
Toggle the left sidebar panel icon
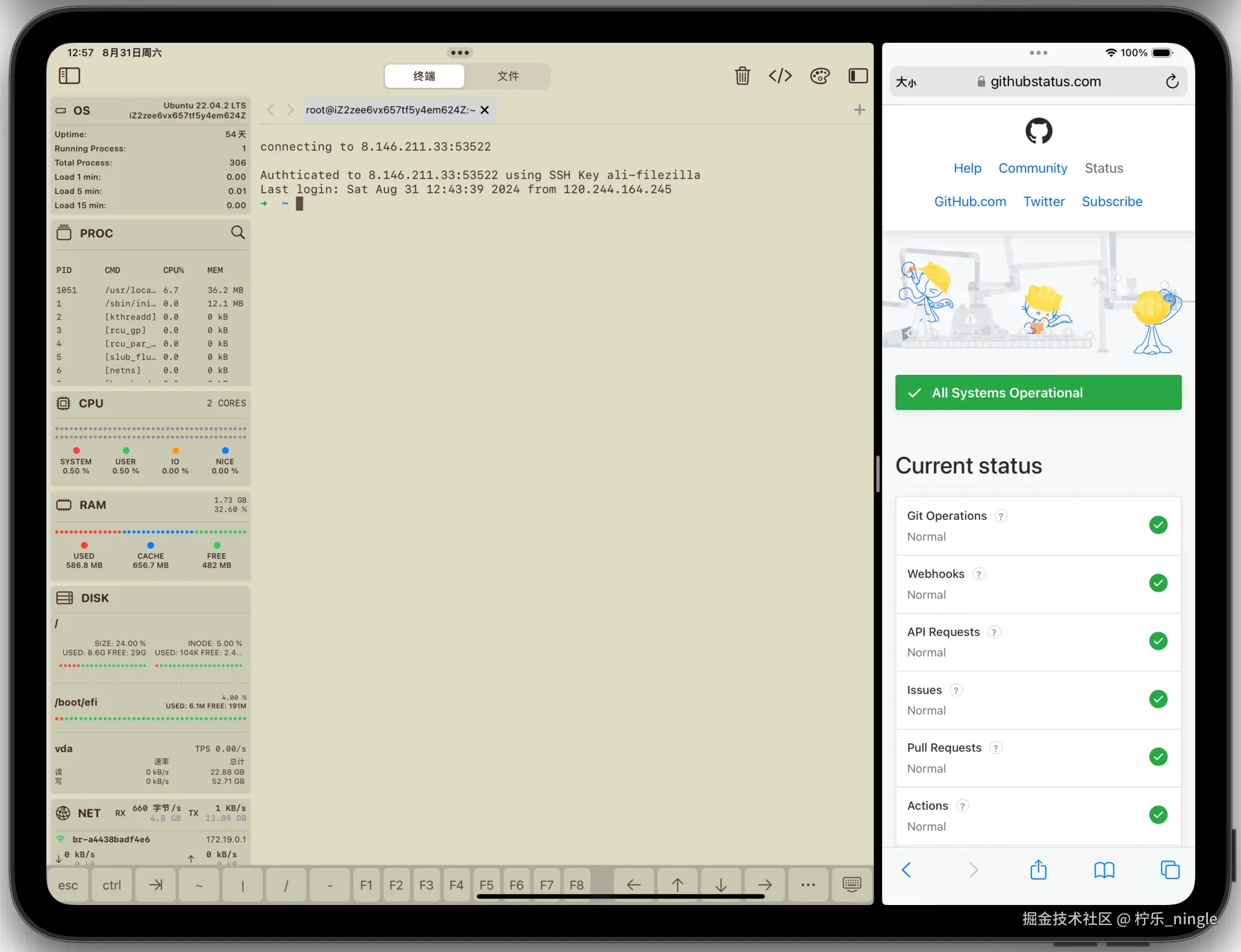point(69,76)
